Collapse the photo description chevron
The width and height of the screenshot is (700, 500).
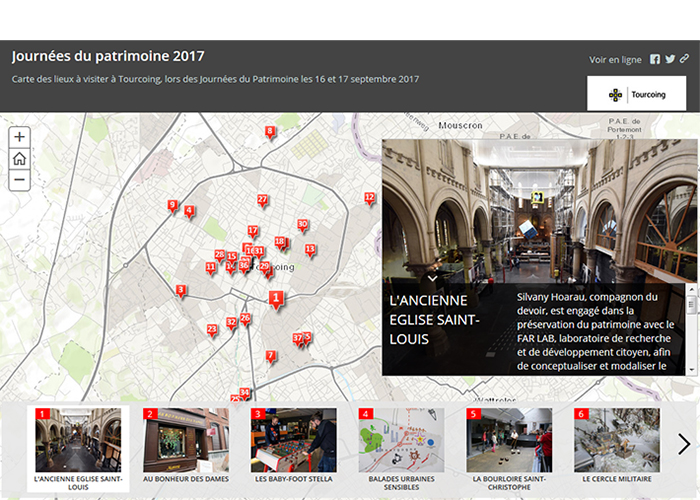[432, 278]
